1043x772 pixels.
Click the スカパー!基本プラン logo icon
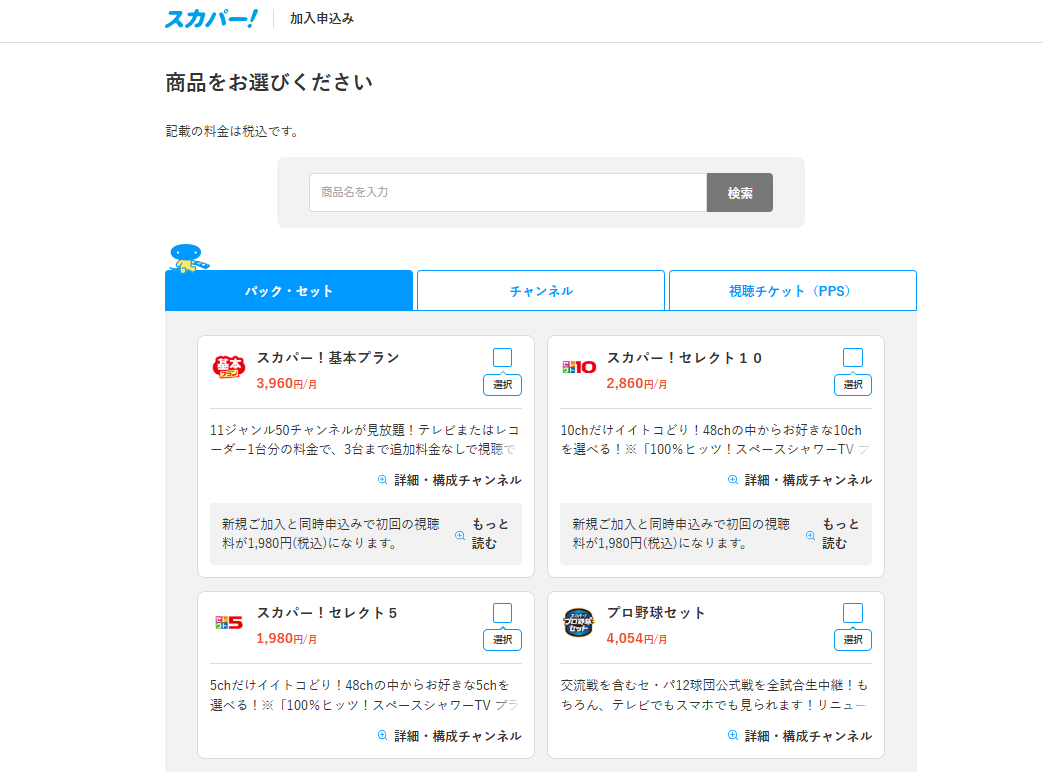(x=228, y=366)
